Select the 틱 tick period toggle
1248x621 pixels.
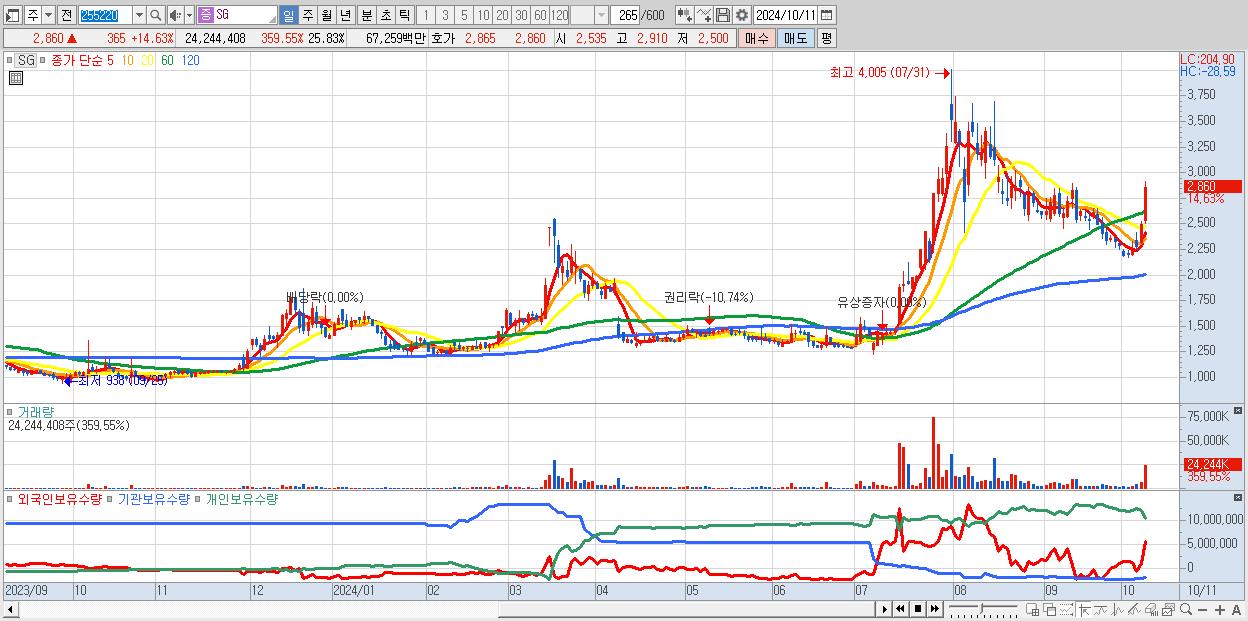(404, 15)
